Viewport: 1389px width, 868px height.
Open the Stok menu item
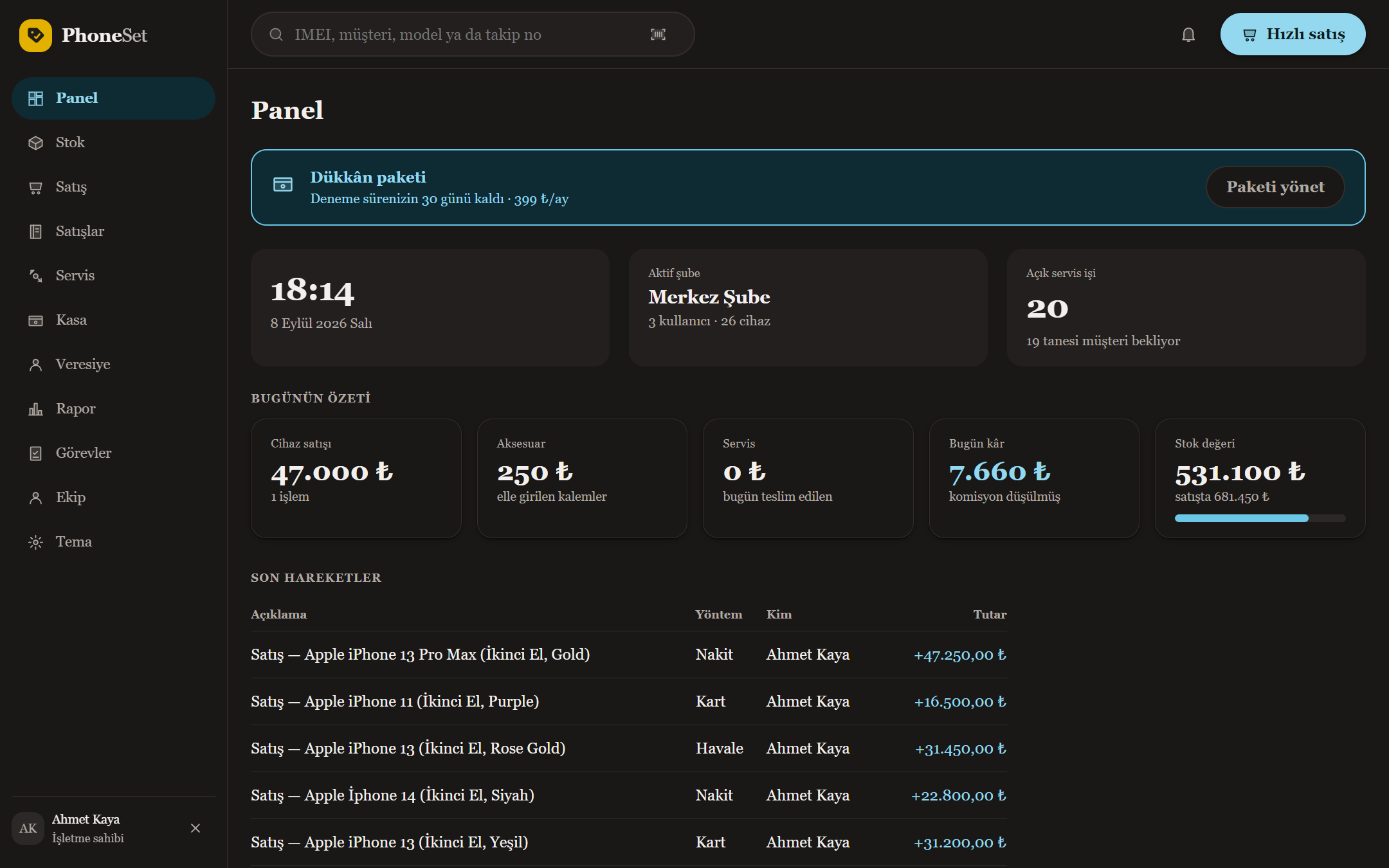pos(113,143)
